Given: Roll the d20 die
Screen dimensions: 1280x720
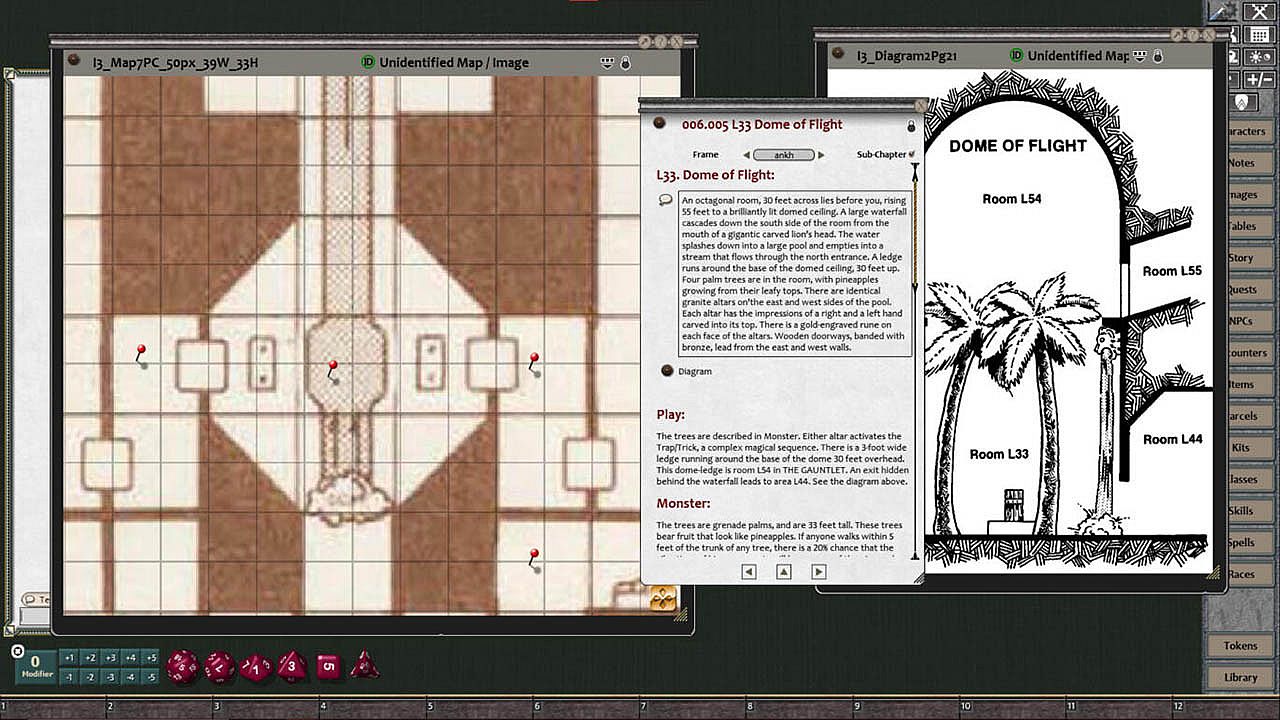Looking at the screenshot, I should [182, 666].
